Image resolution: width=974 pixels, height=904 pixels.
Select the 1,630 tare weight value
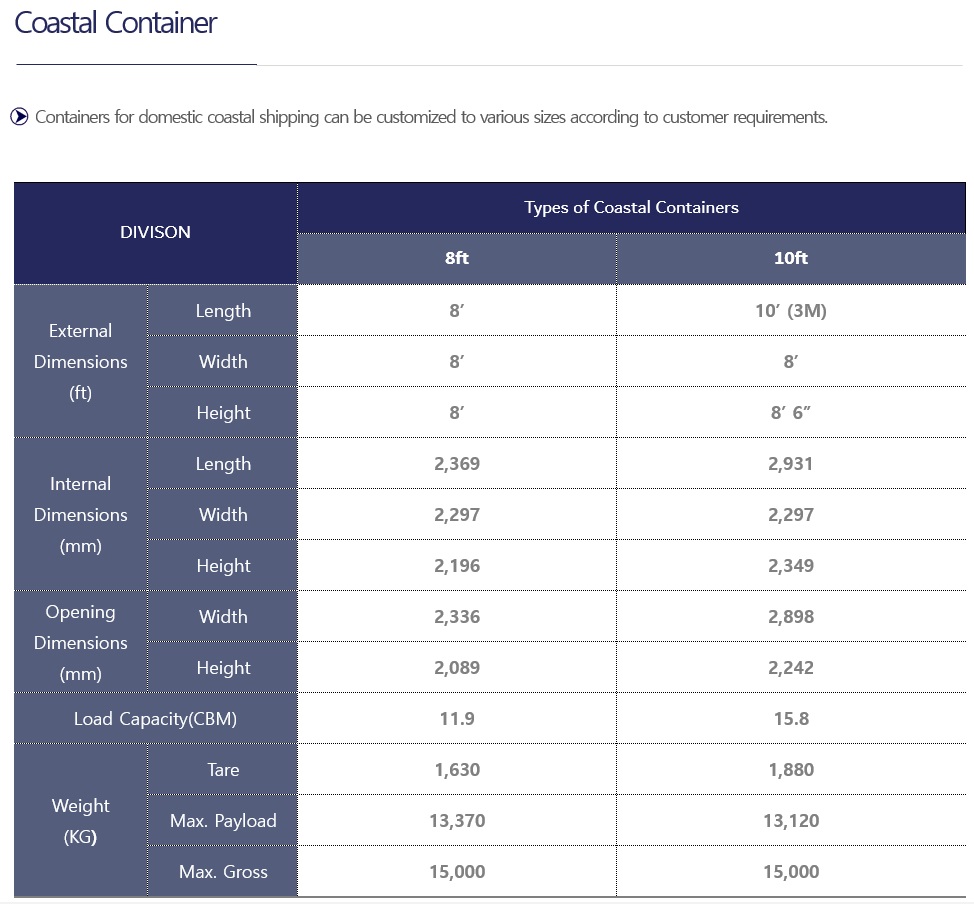pyautogui.click(x=457, y=770)
